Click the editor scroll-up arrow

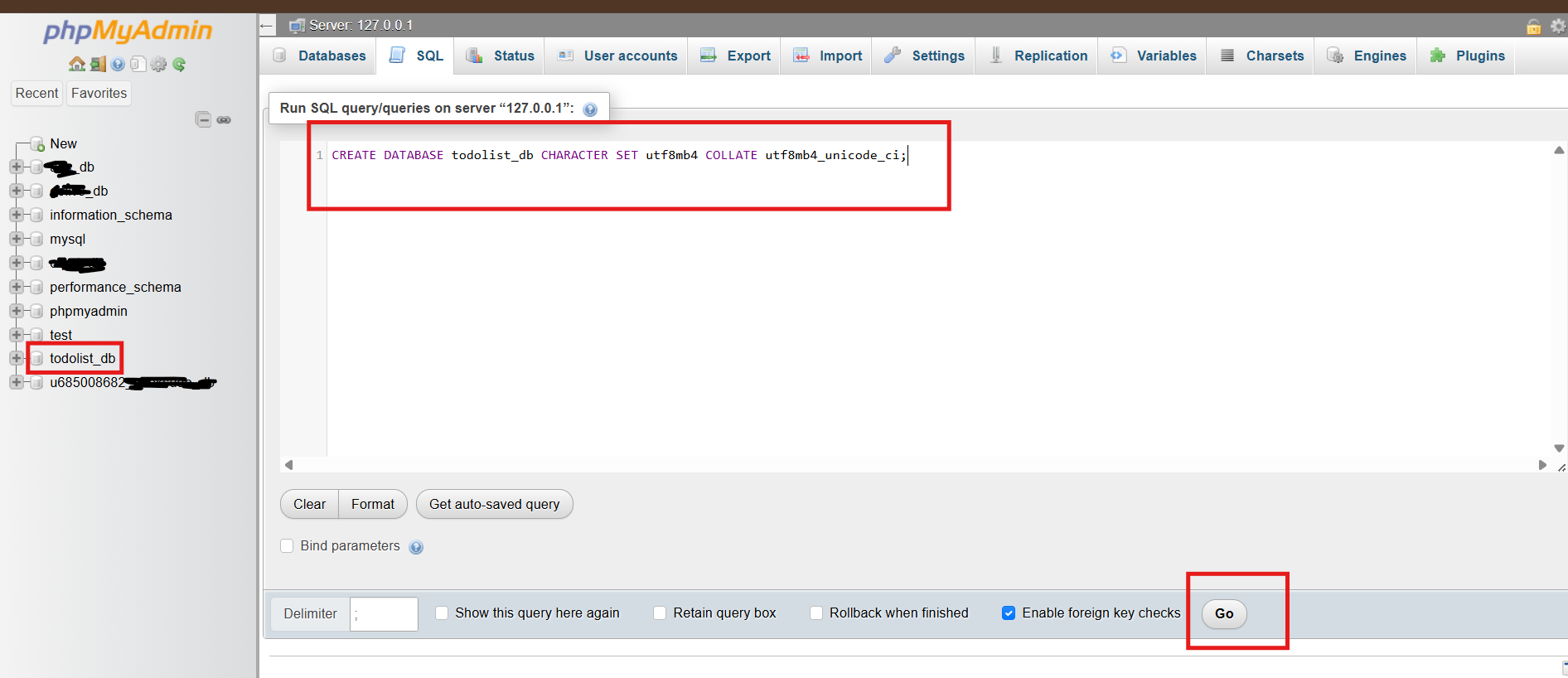coord(1559,150)
